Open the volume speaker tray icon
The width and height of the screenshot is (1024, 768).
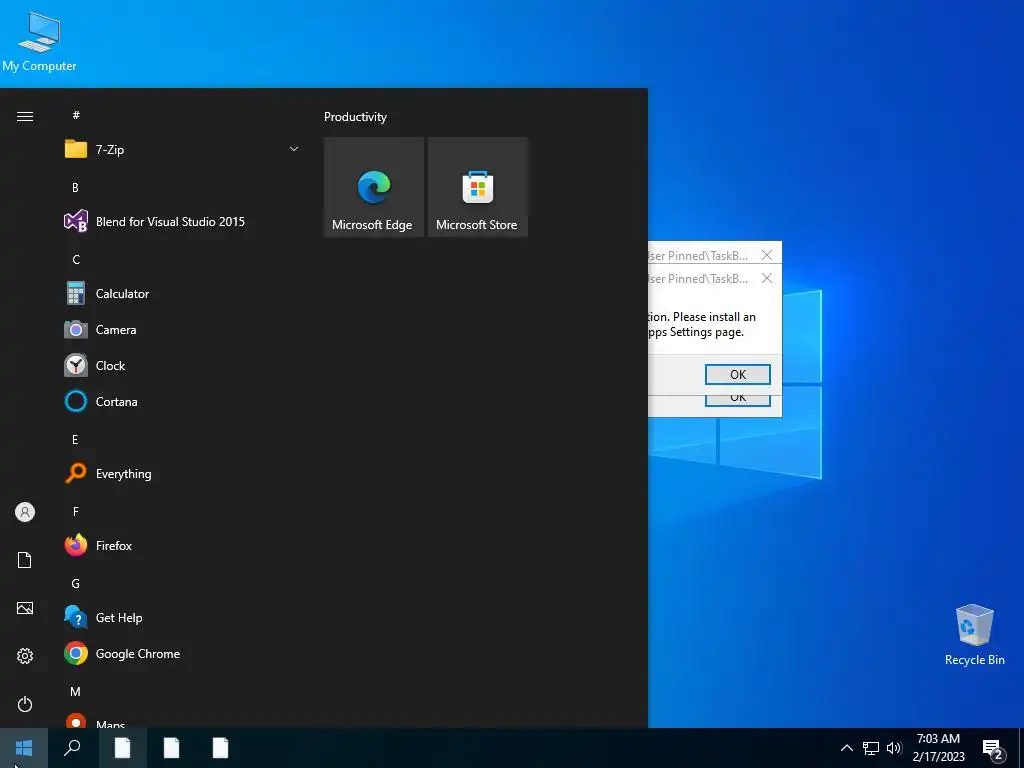[x=894, y=748]
